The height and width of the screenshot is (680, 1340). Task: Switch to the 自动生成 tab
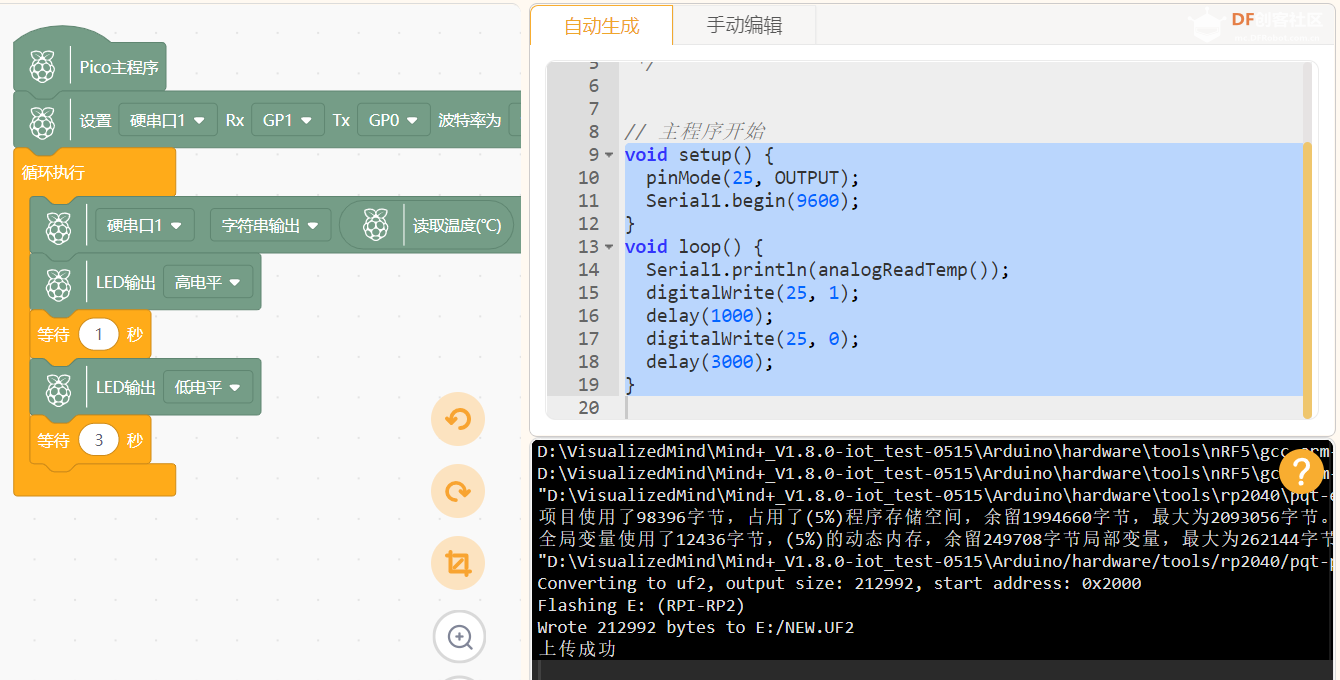click(x=602, y=26)
